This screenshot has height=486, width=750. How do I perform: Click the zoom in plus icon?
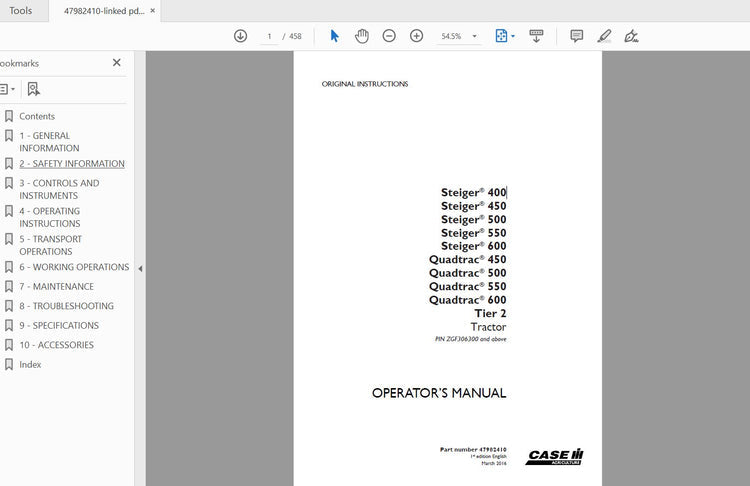(417, 36)
